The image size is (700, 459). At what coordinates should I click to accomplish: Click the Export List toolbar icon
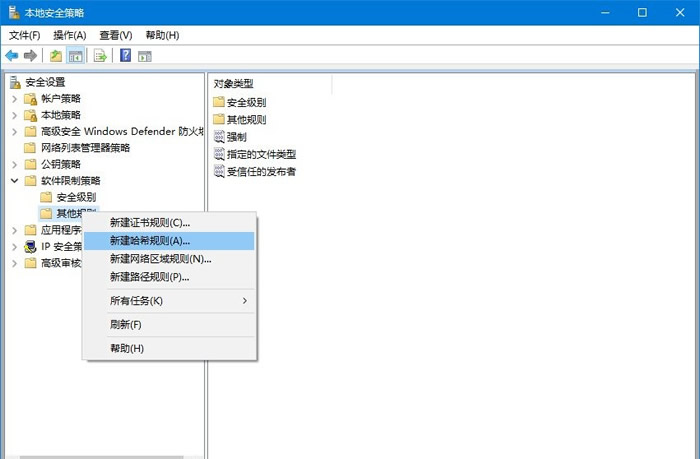point(100,56)
